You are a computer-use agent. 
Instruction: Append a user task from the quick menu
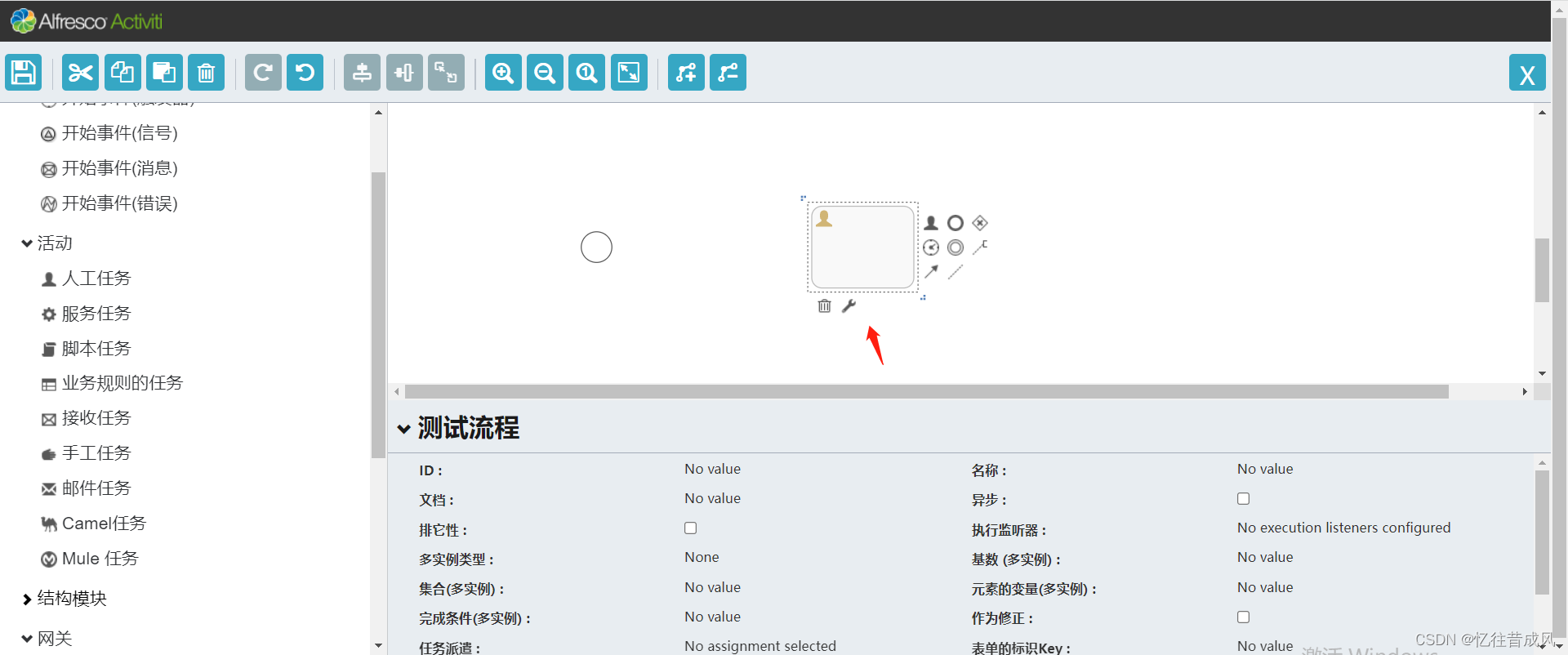click(x=931, y=223)
